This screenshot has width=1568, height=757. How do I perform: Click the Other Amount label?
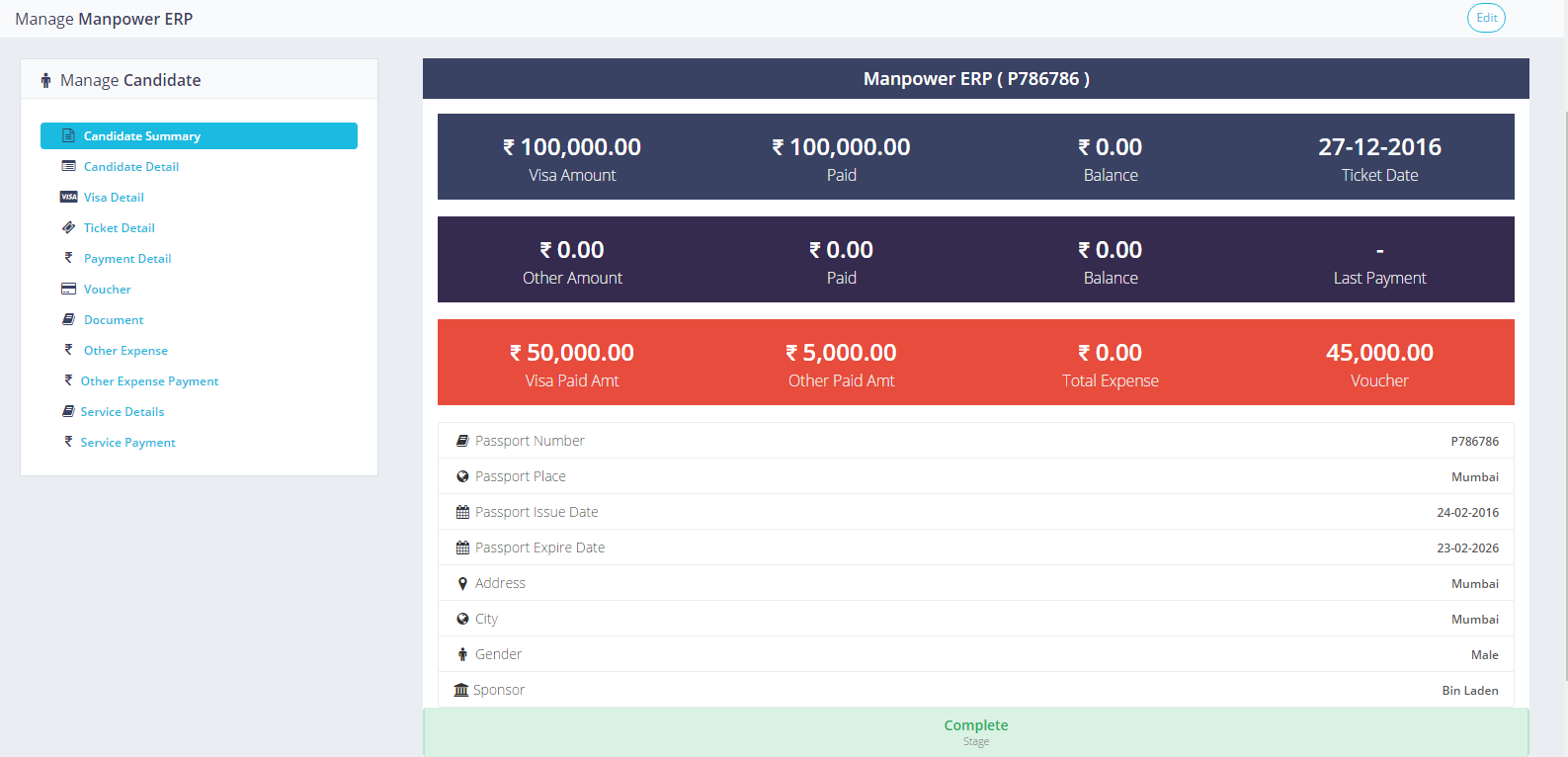click(x=572, y=279)
